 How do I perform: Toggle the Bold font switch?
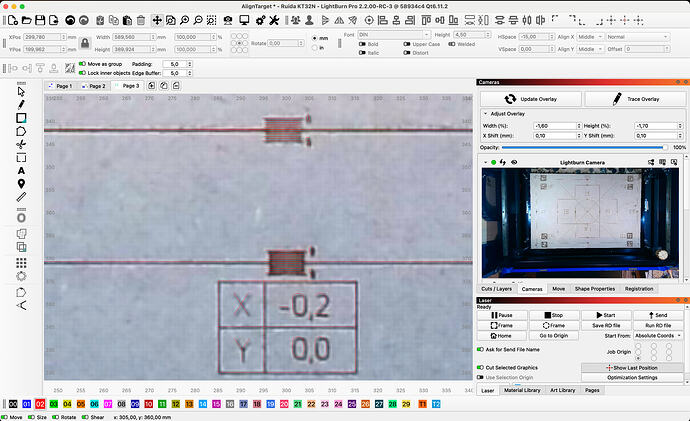362,44
